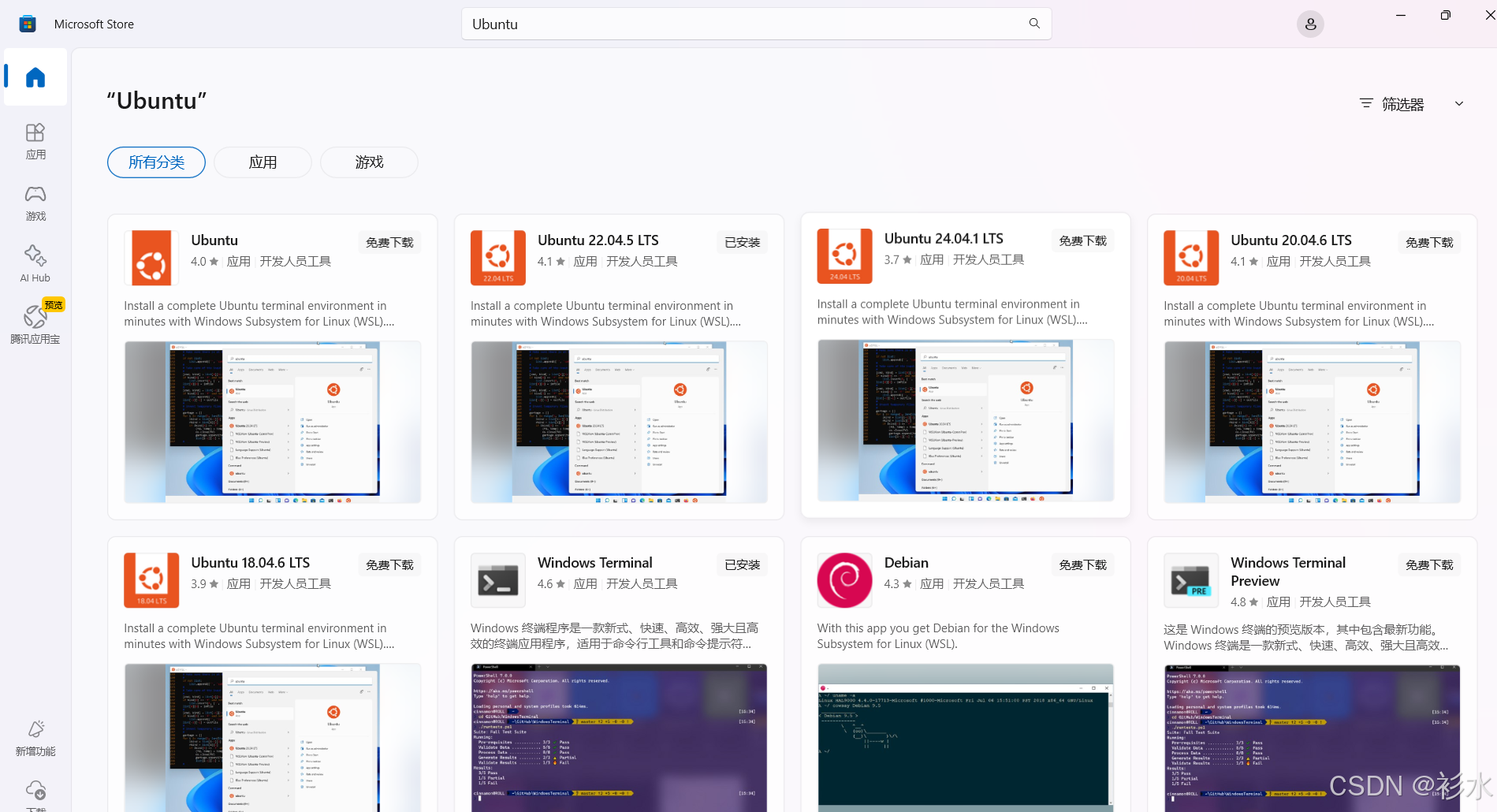Click the Windows Terminal Preview icon

(1191, 580)
